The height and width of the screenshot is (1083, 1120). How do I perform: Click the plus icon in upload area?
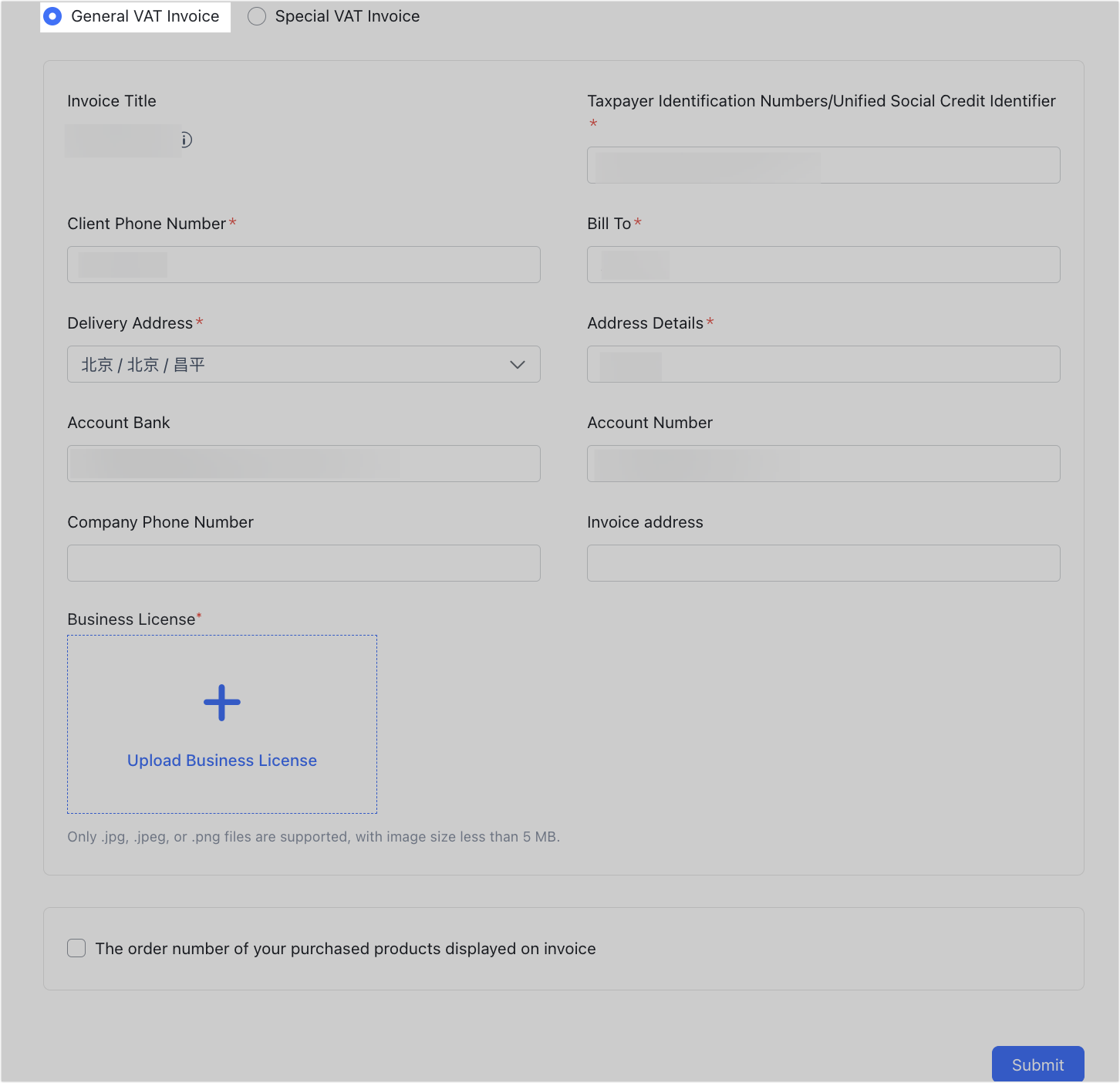point(221,701)
